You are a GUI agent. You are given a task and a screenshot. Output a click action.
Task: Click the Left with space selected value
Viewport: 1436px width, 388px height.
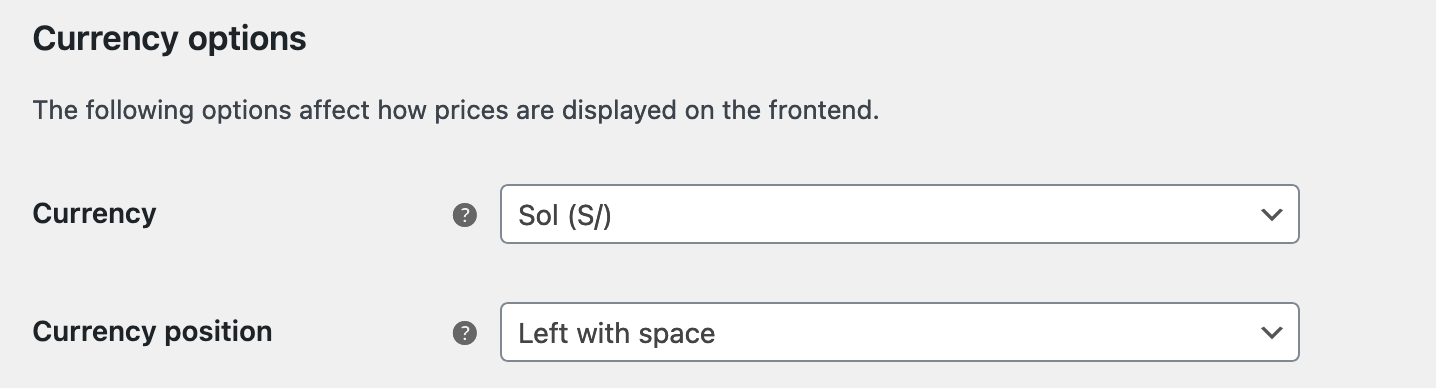616,333
